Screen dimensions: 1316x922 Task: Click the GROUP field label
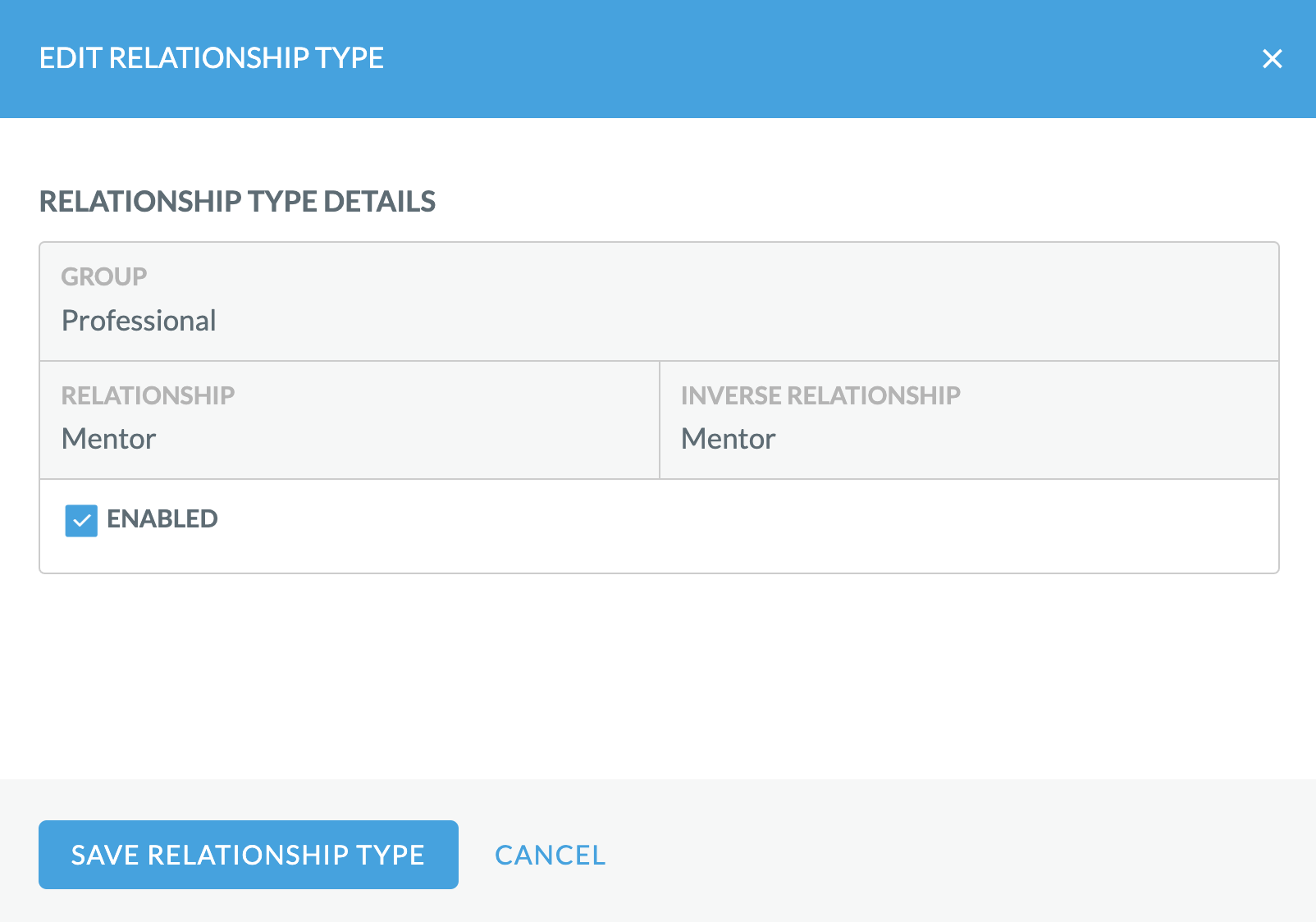click(x=104, y=277)
